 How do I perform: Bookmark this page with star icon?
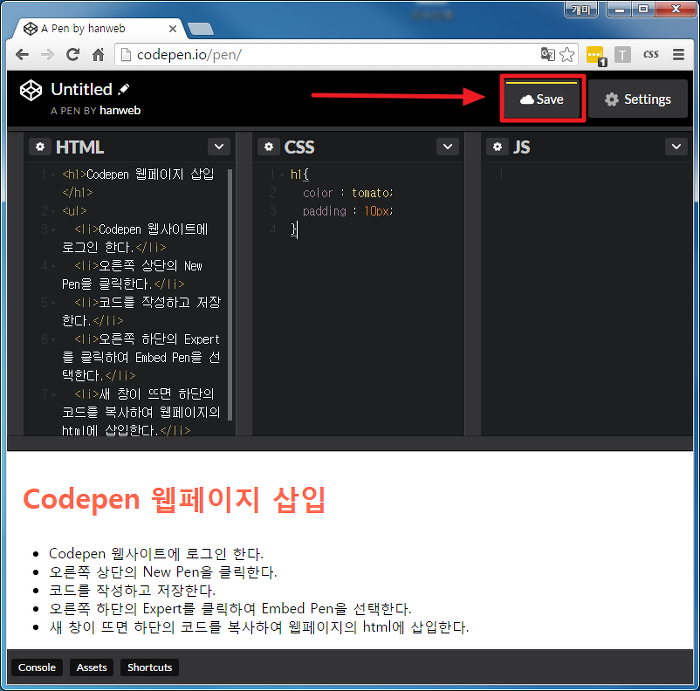coord(567,54)
